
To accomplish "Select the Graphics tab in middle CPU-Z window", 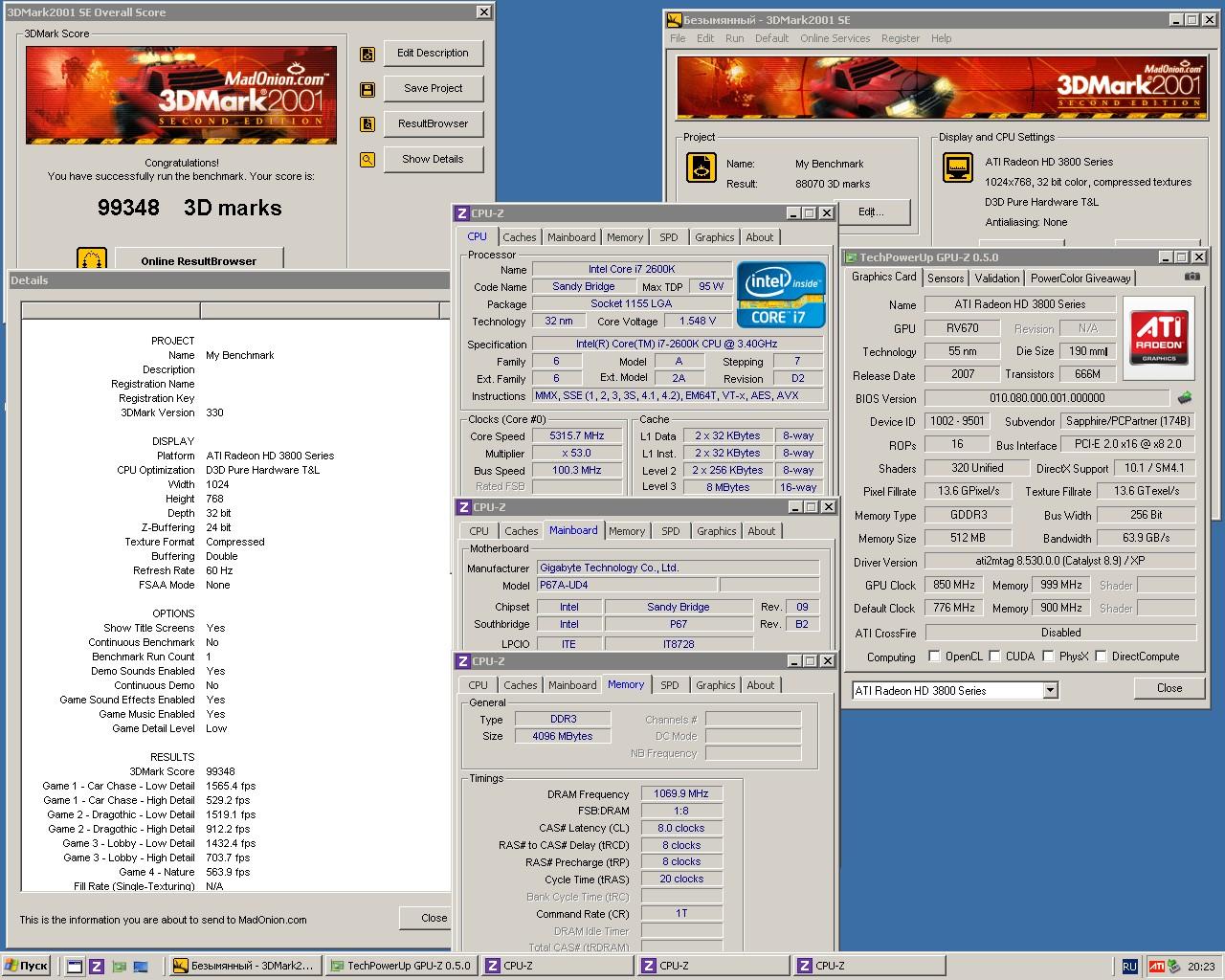I will tap(717, 531).
